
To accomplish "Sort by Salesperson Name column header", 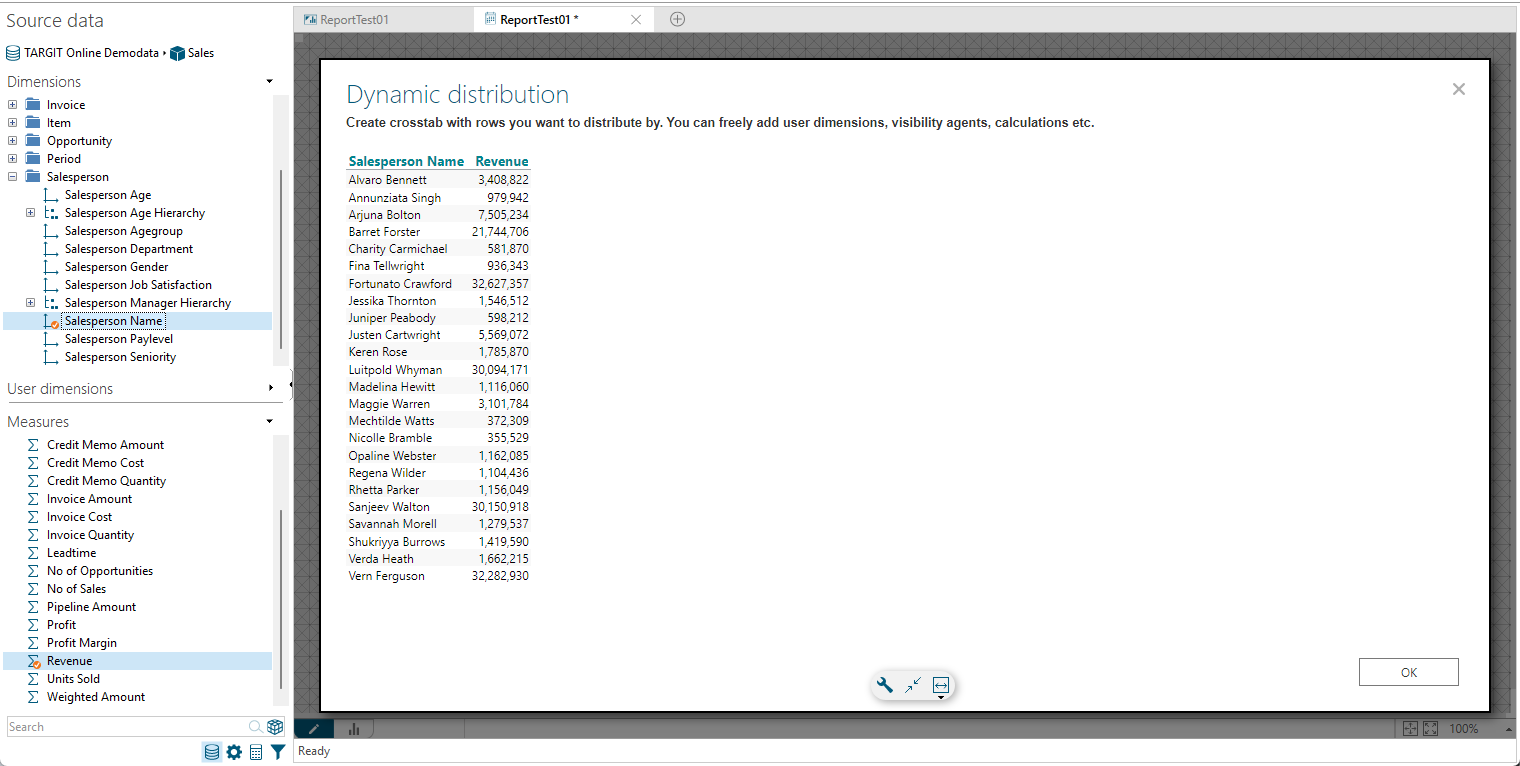I will coord(406,161).
